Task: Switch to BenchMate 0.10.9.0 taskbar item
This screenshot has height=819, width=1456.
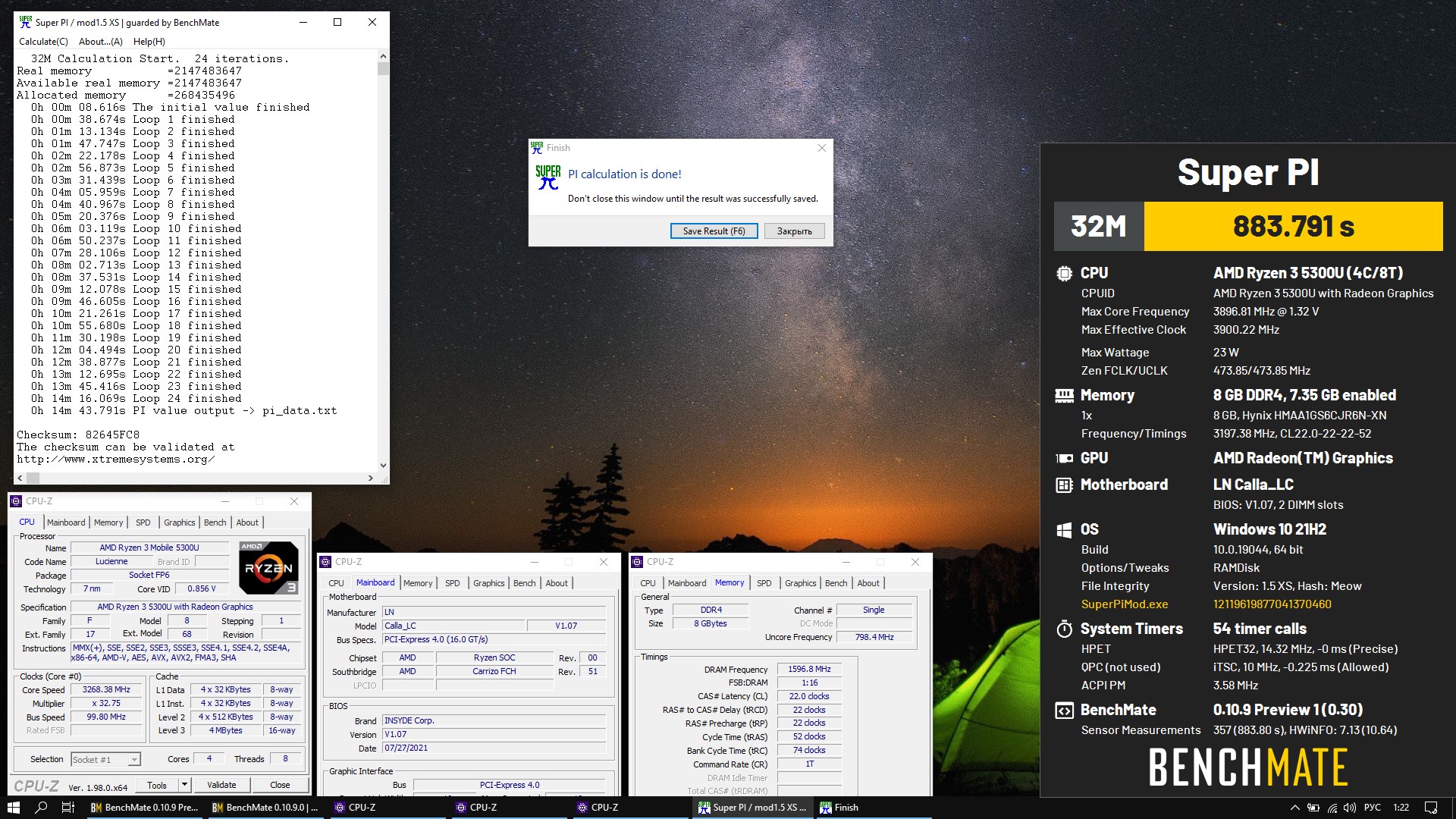Action: coord(265,808)
